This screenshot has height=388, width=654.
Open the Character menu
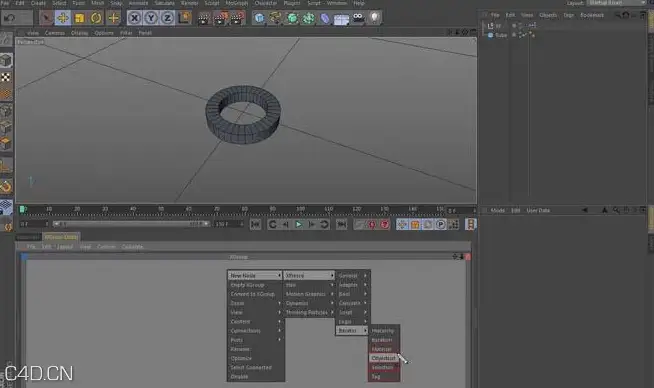(x=266, y=3)
